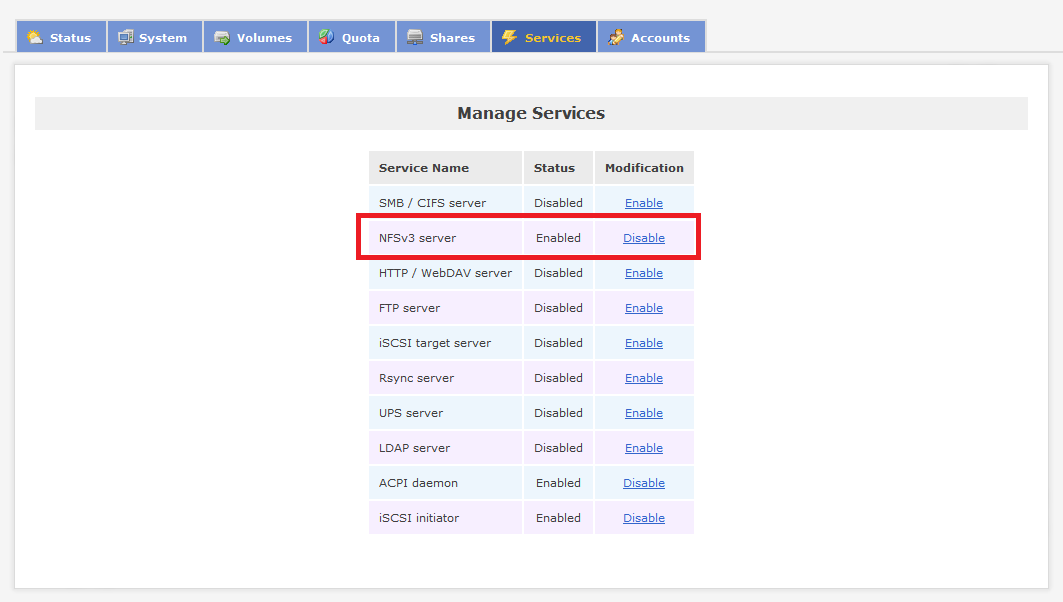
Task: Click the Shares tab drive icon
Action: [415, 37]
